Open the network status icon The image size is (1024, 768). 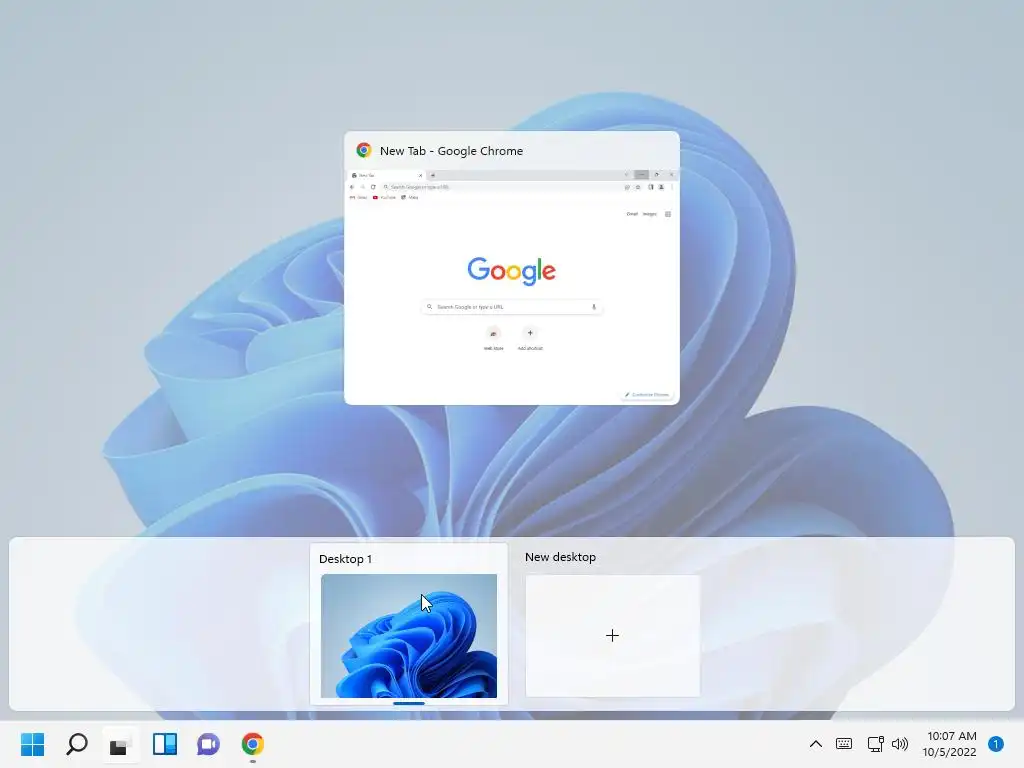click(x=875, y=744)
